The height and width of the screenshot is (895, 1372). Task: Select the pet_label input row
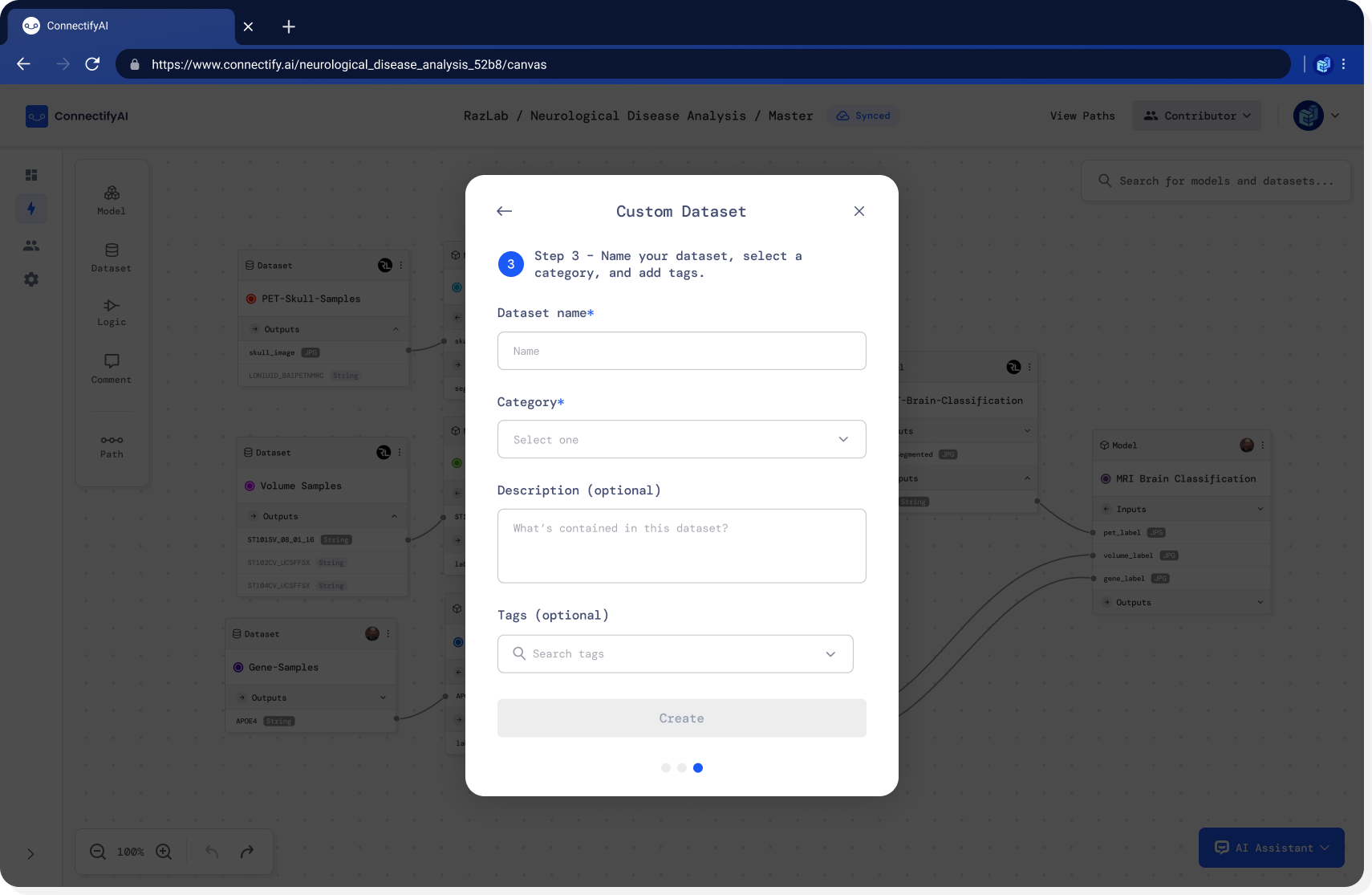click(1181, 532)
